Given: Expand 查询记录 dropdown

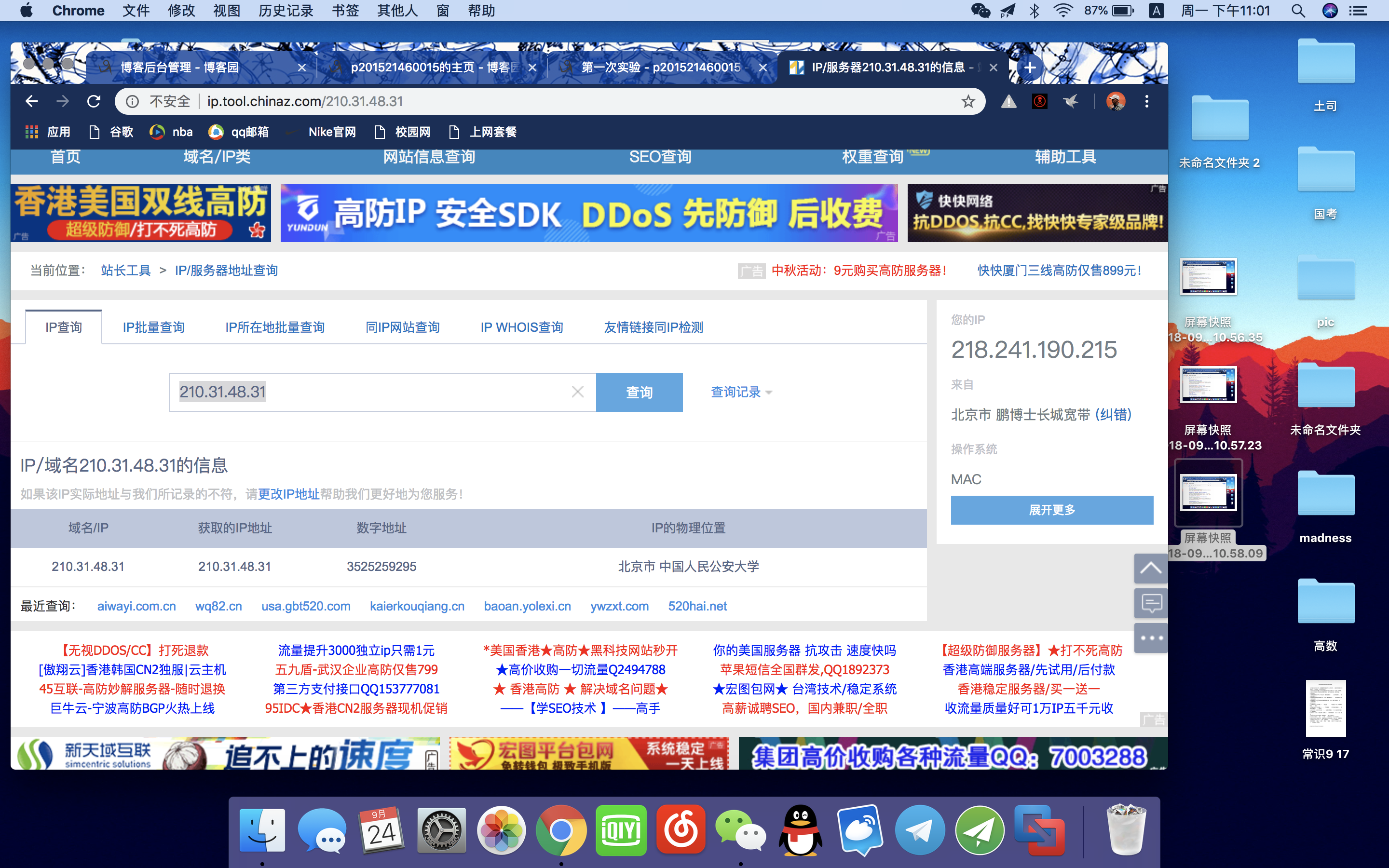Looking at the screenshot, I should point(741,392).
